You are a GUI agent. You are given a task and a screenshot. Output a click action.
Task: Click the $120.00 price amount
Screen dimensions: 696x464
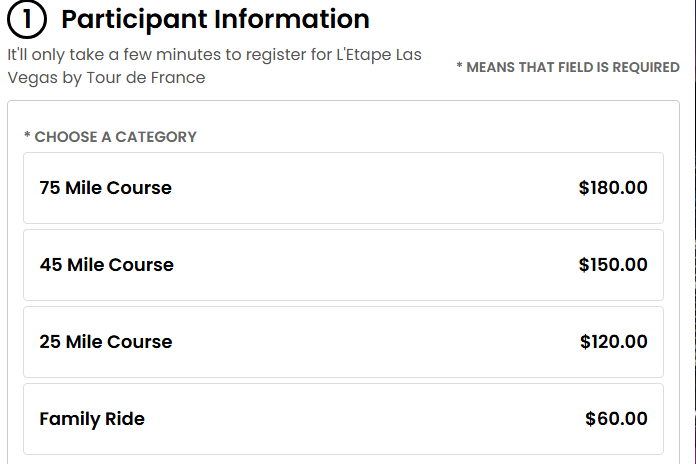coord(613,342)
